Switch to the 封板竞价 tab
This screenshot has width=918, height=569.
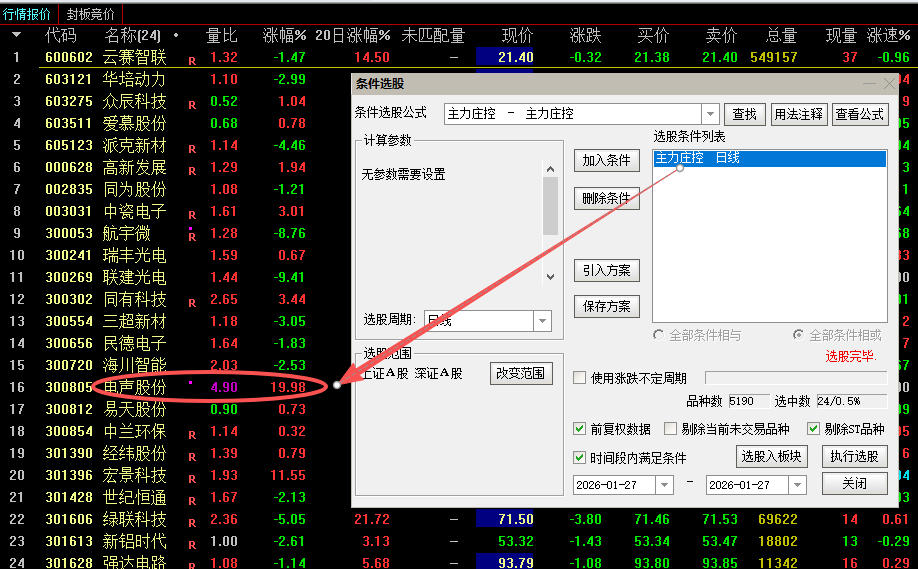[91, 13]
